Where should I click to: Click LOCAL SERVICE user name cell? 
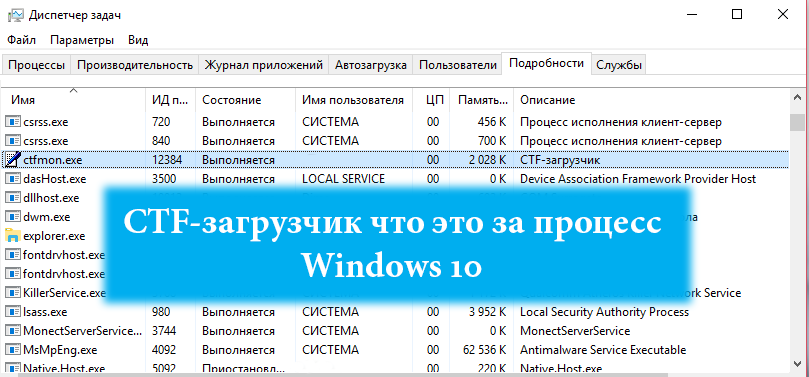[344, 179]
